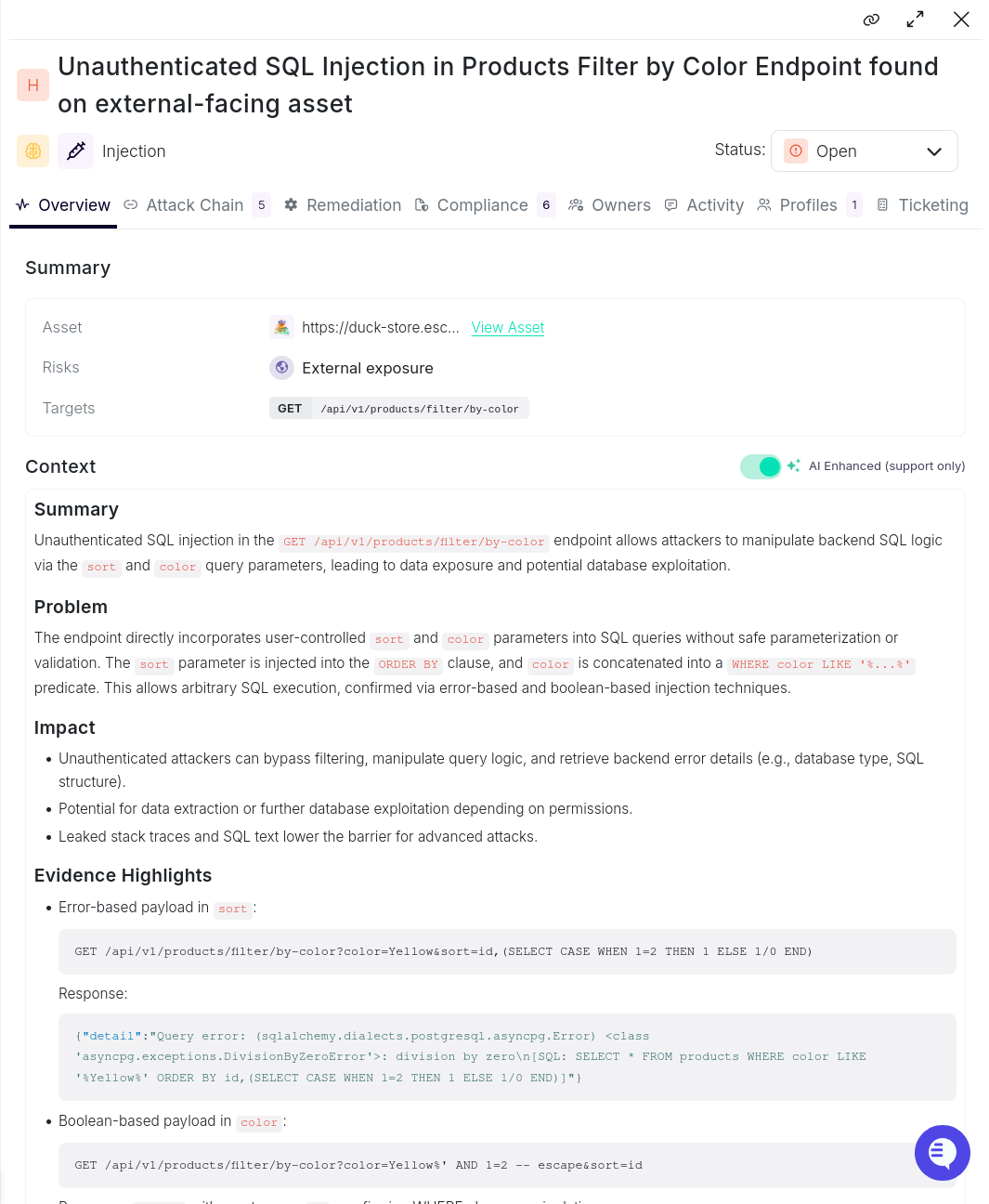Switch to the Attack Chain tab

click(194, 205)
